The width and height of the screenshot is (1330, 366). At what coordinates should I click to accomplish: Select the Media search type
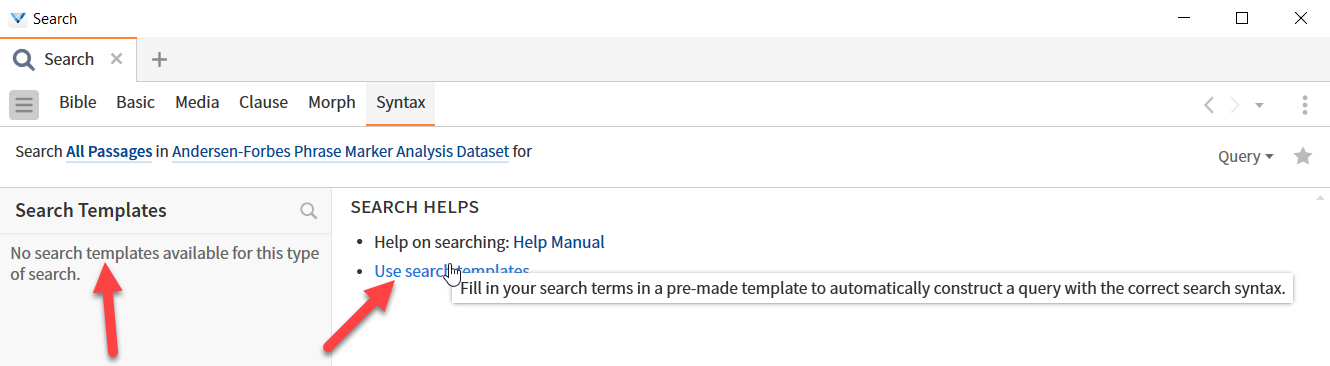(197, 102)
